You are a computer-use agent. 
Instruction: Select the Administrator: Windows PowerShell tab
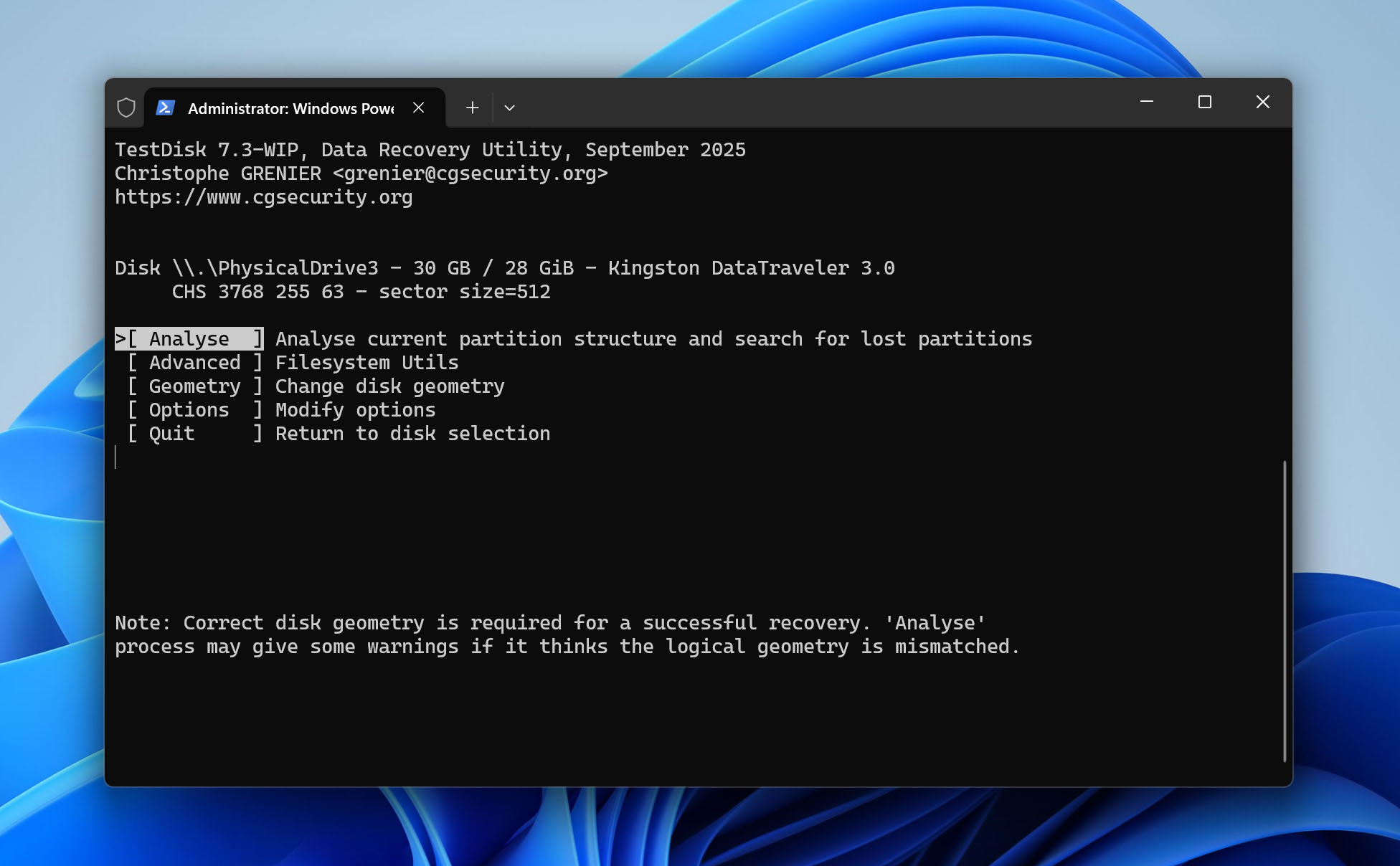point(295,108)
